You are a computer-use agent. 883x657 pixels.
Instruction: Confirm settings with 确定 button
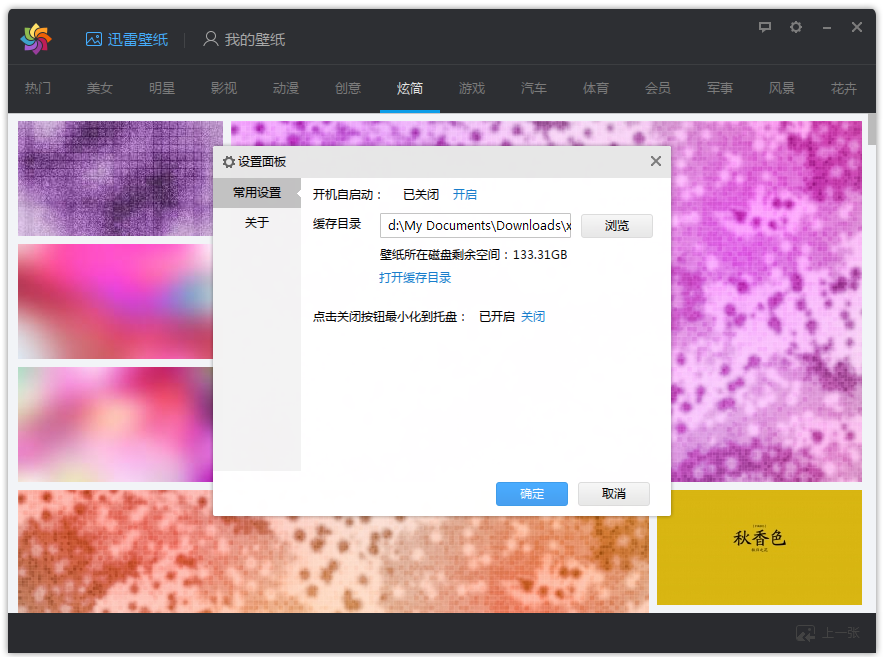click(532, 494)
